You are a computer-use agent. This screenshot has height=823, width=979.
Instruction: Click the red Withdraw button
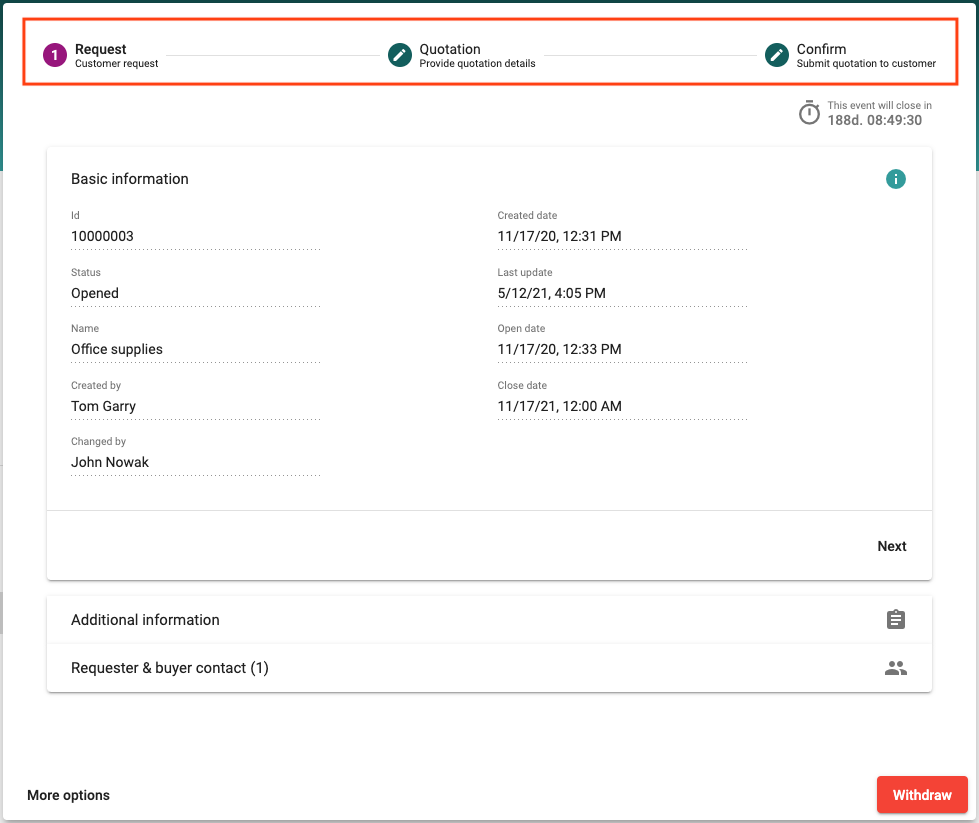coord(921,795)
